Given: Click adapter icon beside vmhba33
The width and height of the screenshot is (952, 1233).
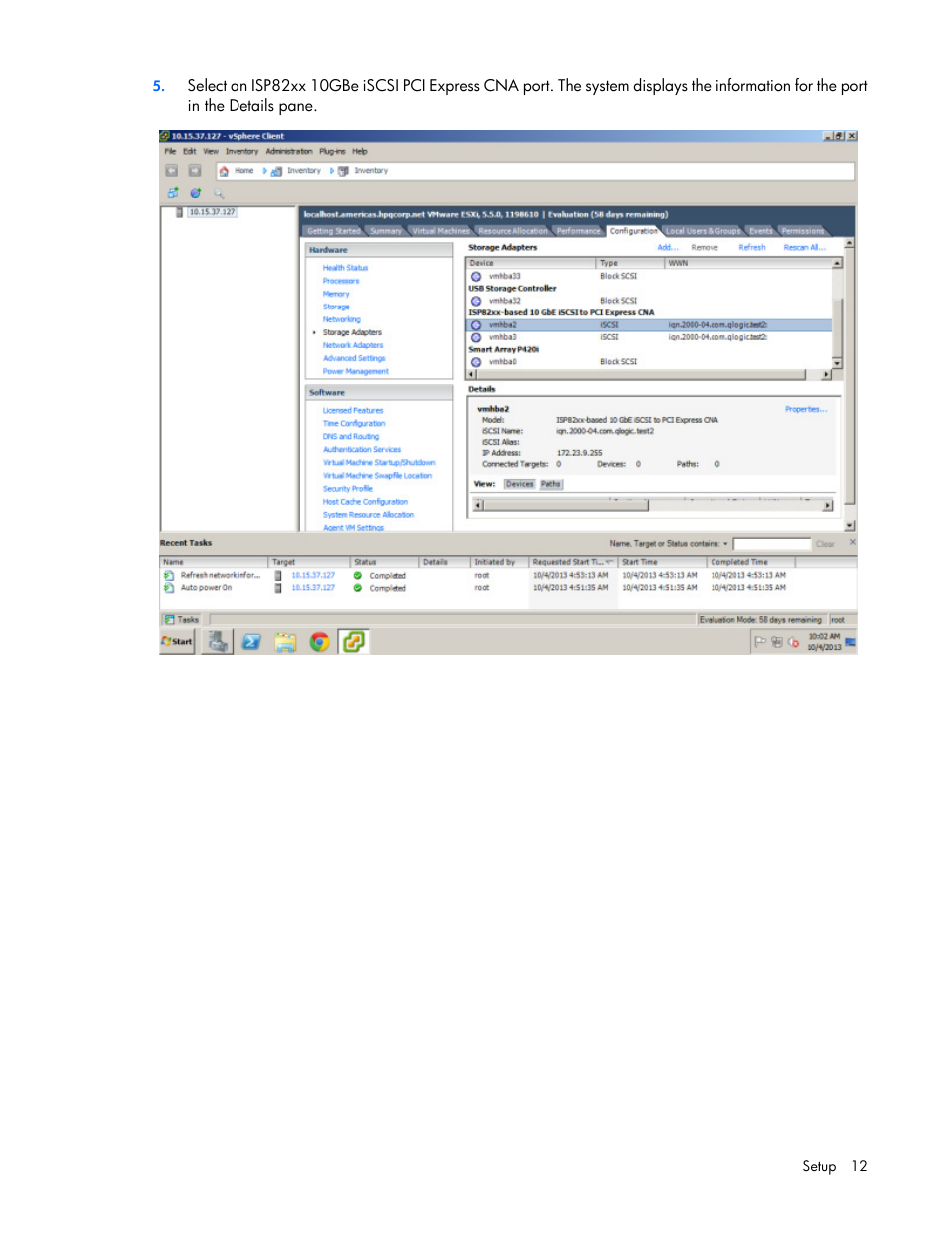Looking at the screenshot, I should click(x=476, y=276).
